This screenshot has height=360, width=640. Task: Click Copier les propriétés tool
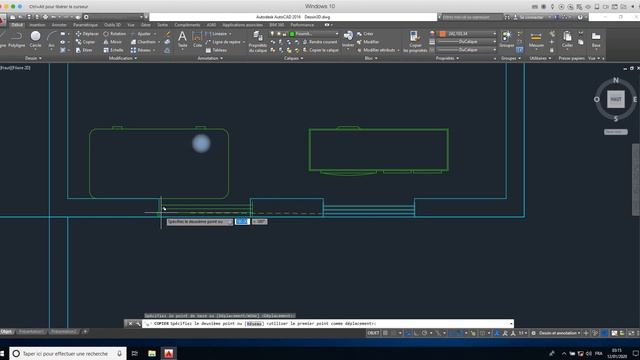pyautogui.click(x=415, y=42)
